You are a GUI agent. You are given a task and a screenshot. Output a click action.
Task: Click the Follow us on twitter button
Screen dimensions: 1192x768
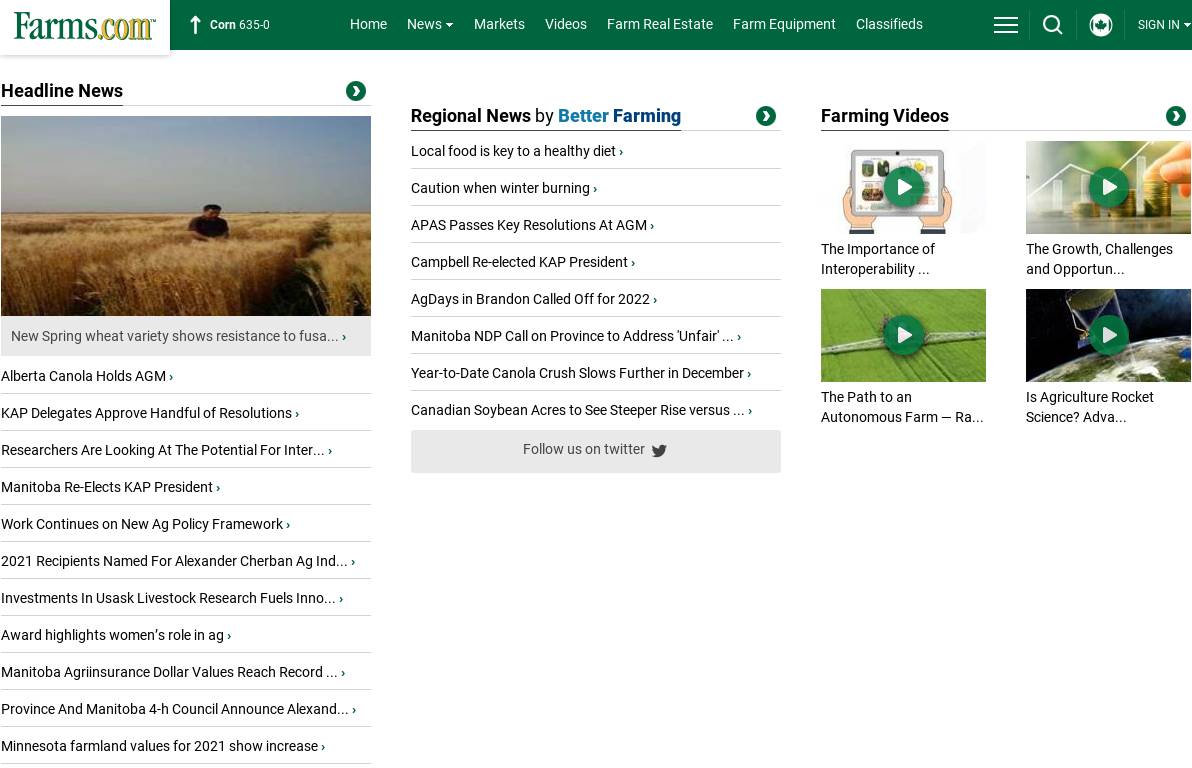[x=595, y=451]
